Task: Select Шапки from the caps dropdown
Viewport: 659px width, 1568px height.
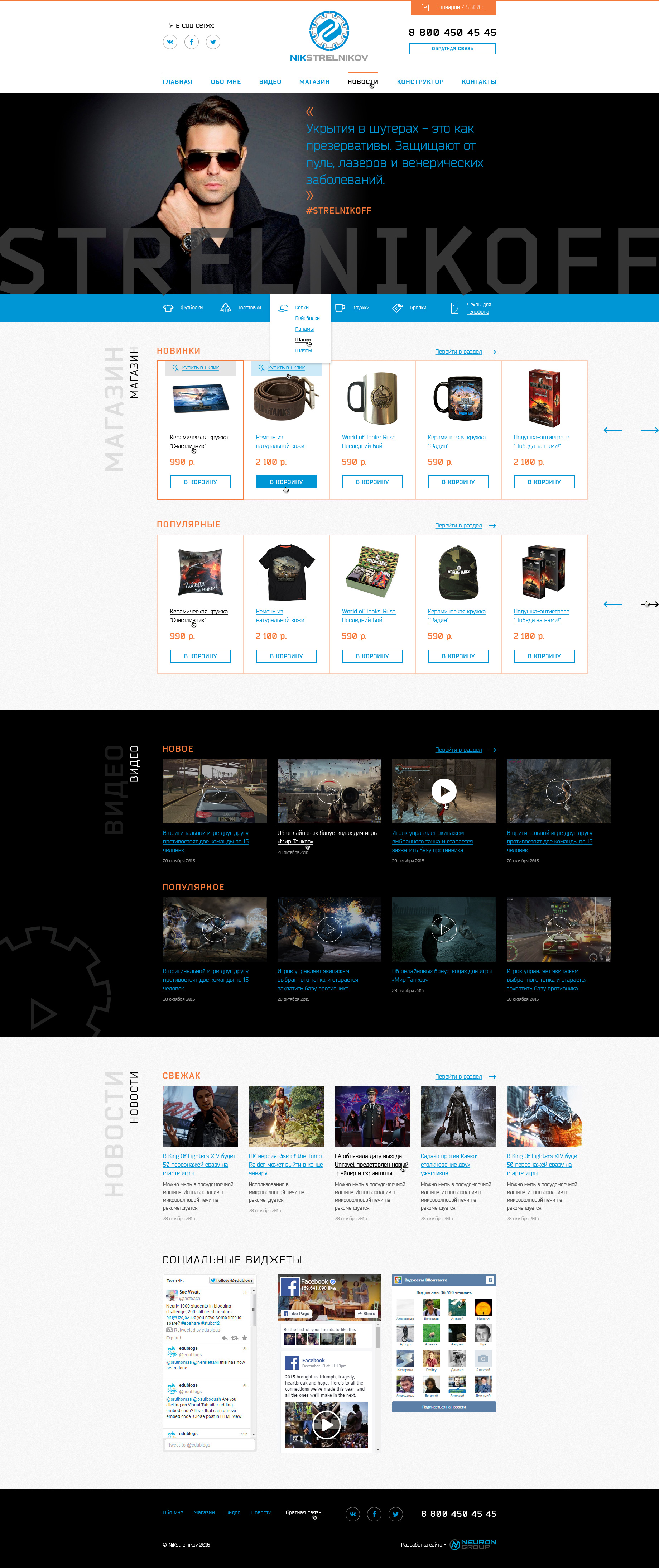Action: pyautogui.click(x=303, y=340)
